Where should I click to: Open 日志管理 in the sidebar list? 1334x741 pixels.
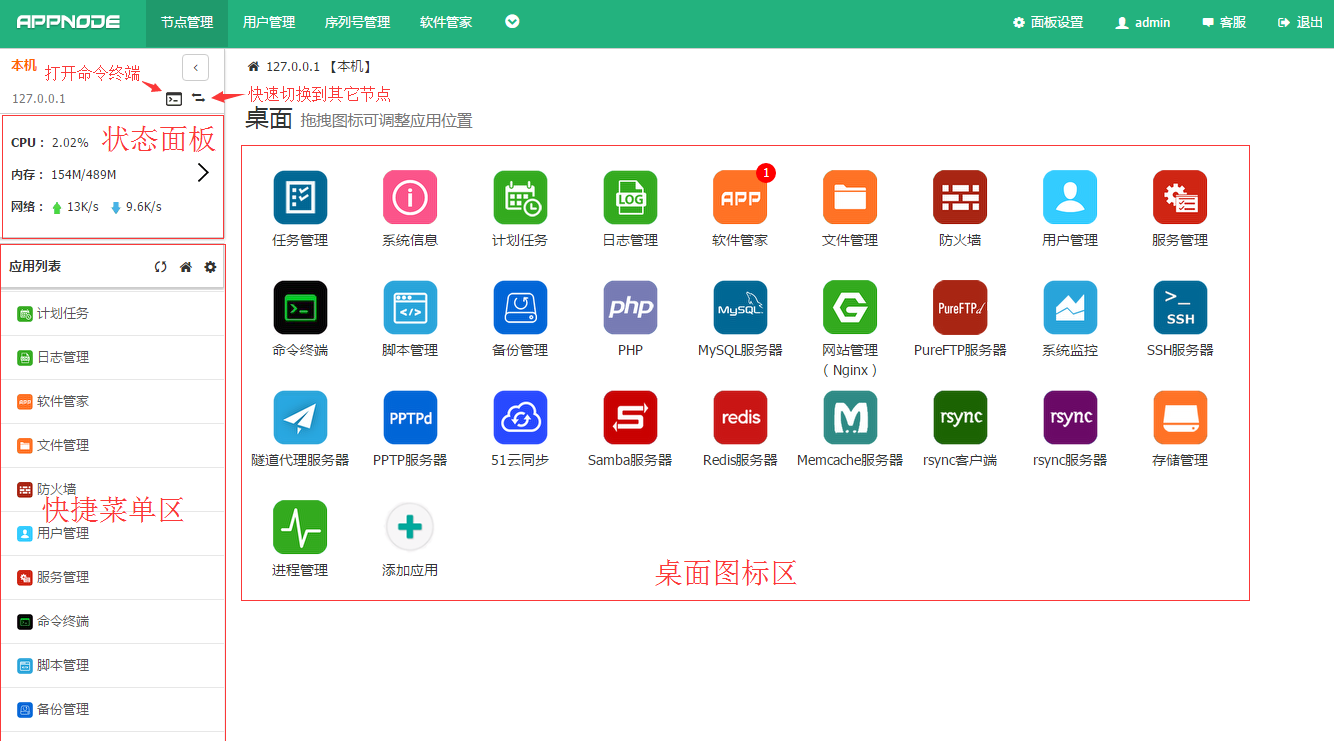tap(112, 357)
